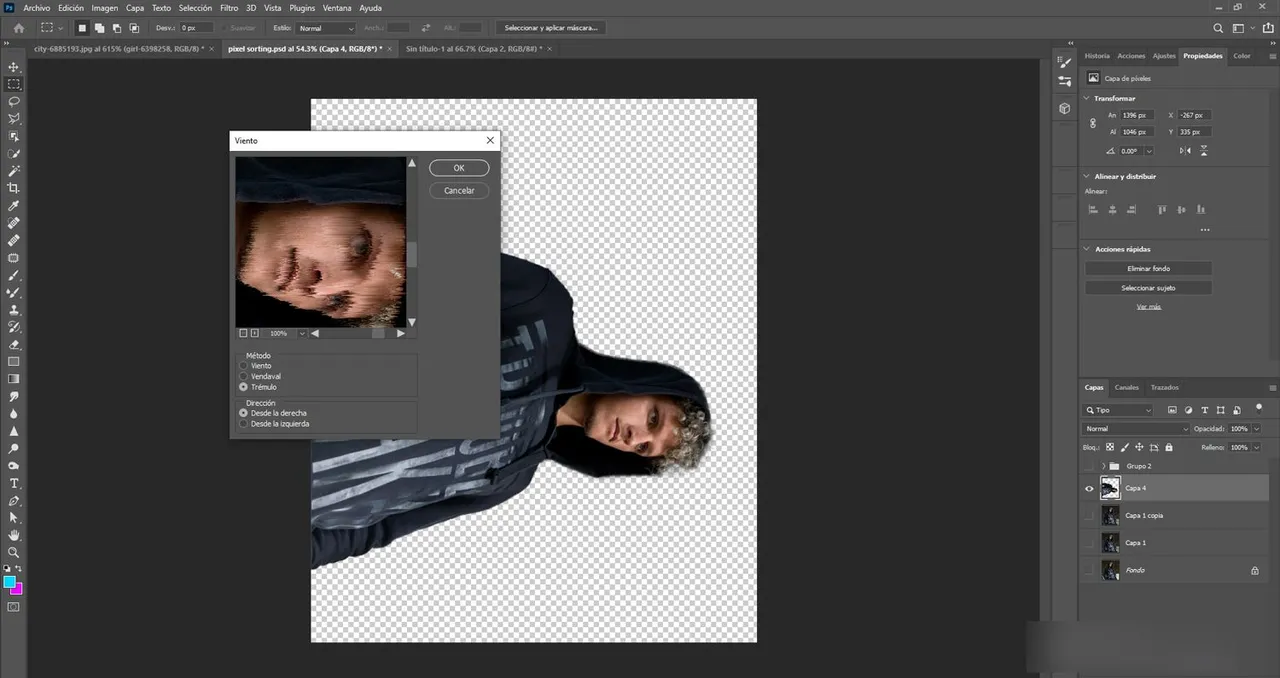Select the Brush tool

[14, 275]
